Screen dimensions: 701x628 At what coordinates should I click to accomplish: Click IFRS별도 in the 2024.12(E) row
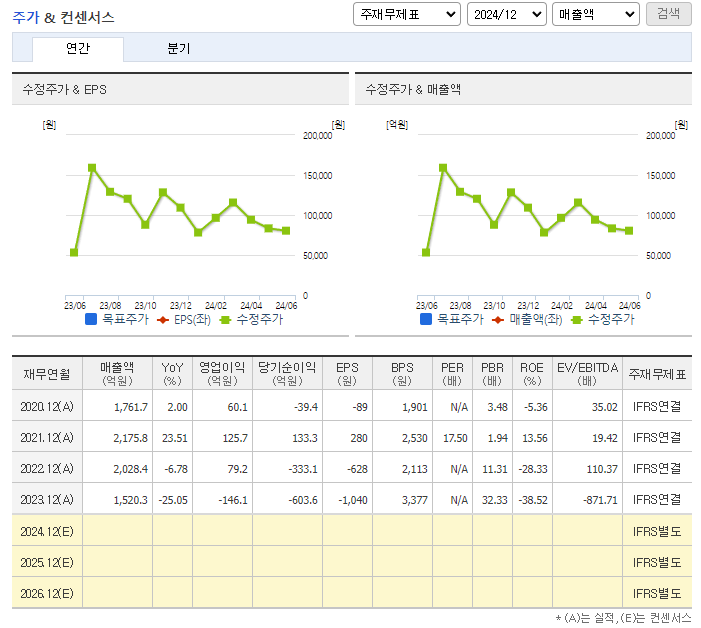tap(657, 531)
